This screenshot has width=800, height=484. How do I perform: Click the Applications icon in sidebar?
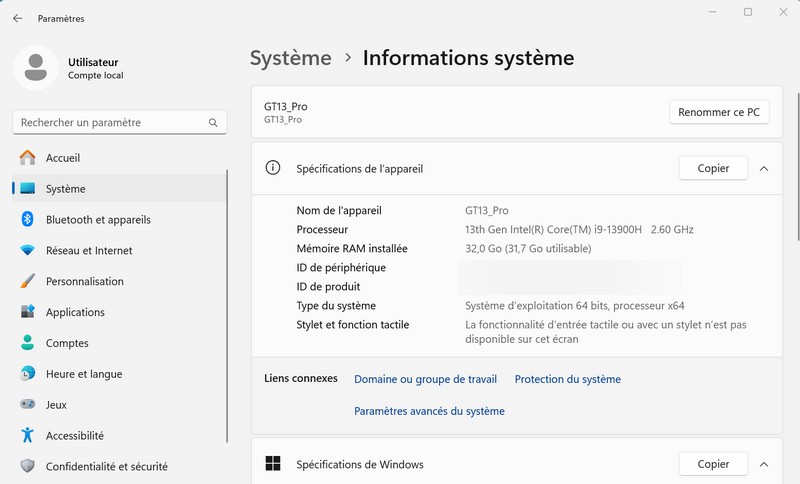[27, 312]
